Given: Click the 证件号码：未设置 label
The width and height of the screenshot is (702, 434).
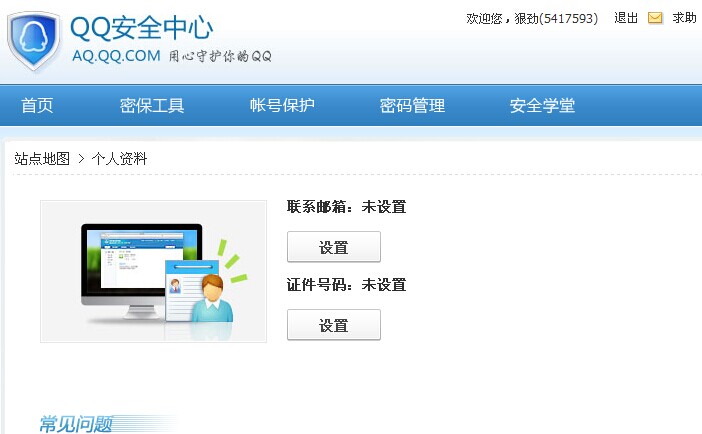Looking at the screenshot, I should 347,285.
